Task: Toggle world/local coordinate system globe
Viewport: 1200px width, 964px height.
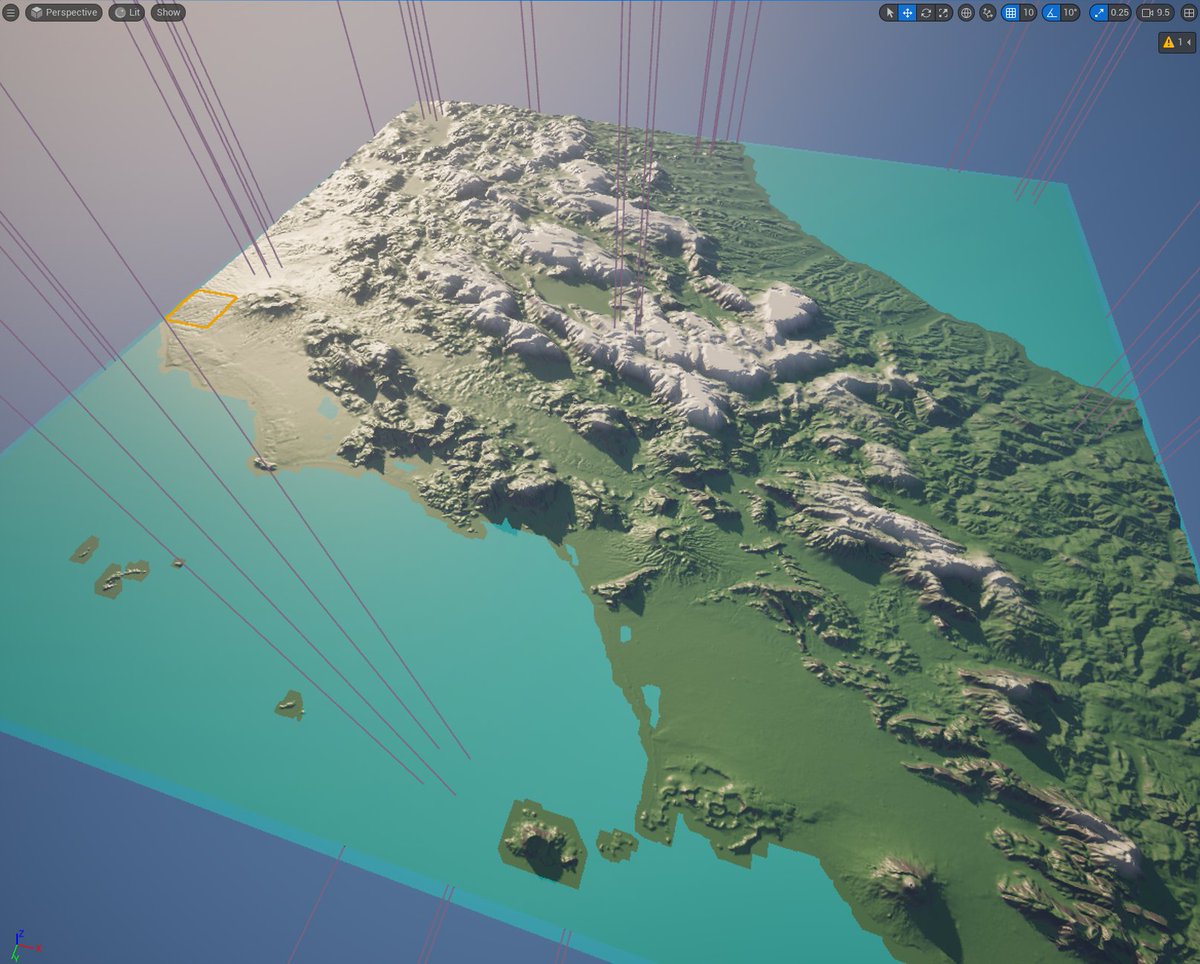Action: pos(966,13)
